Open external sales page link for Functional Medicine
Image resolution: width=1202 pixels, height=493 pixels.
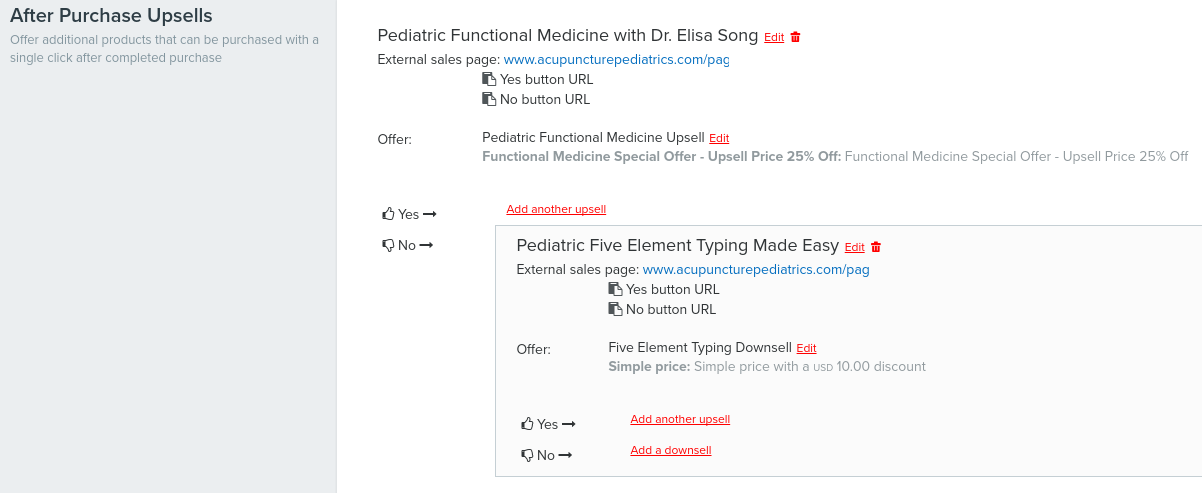pyautogui.click(x=616, y=60)
